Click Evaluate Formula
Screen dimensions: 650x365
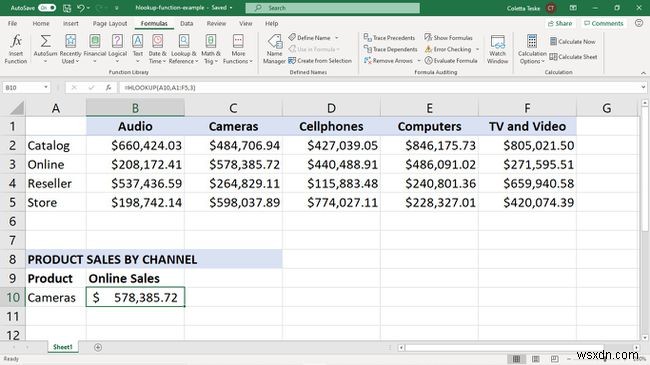pyautogui.click(x=451, y=61)
